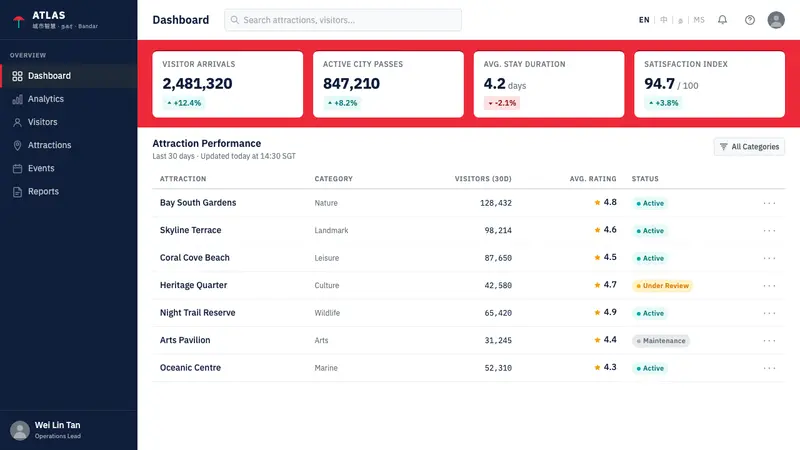This screenshot has height=450, width=800.
Task: Open Wei Lin Tan profile in sidebar
Action: pyautogui.click(x=68, y=430)
